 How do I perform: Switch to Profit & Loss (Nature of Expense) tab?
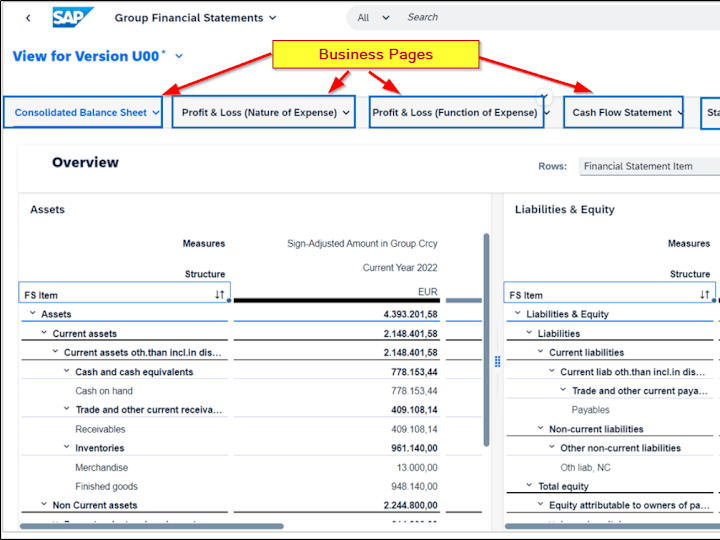pyautogui.click(x=259, y=112)
